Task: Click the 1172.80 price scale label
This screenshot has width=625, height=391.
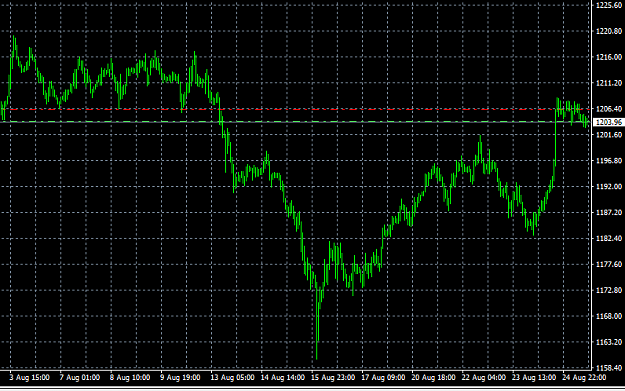Action: [609, 290]
